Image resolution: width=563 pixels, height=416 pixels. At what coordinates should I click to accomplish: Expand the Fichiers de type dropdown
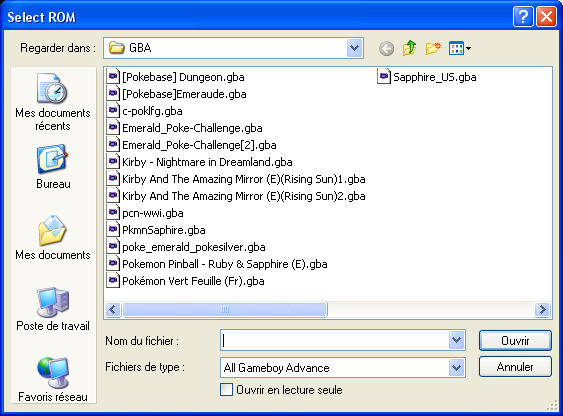coord(456,368)
